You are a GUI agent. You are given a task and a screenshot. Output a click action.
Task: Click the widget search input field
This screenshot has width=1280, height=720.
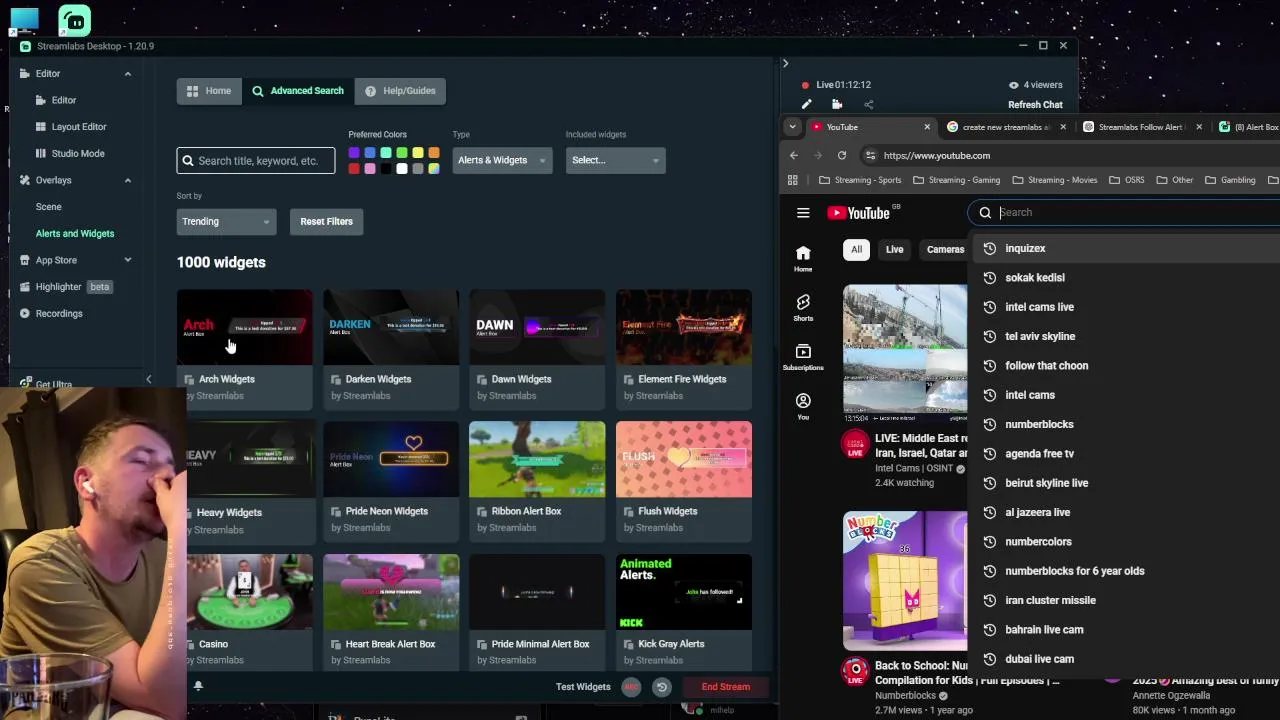pos(256,160)
